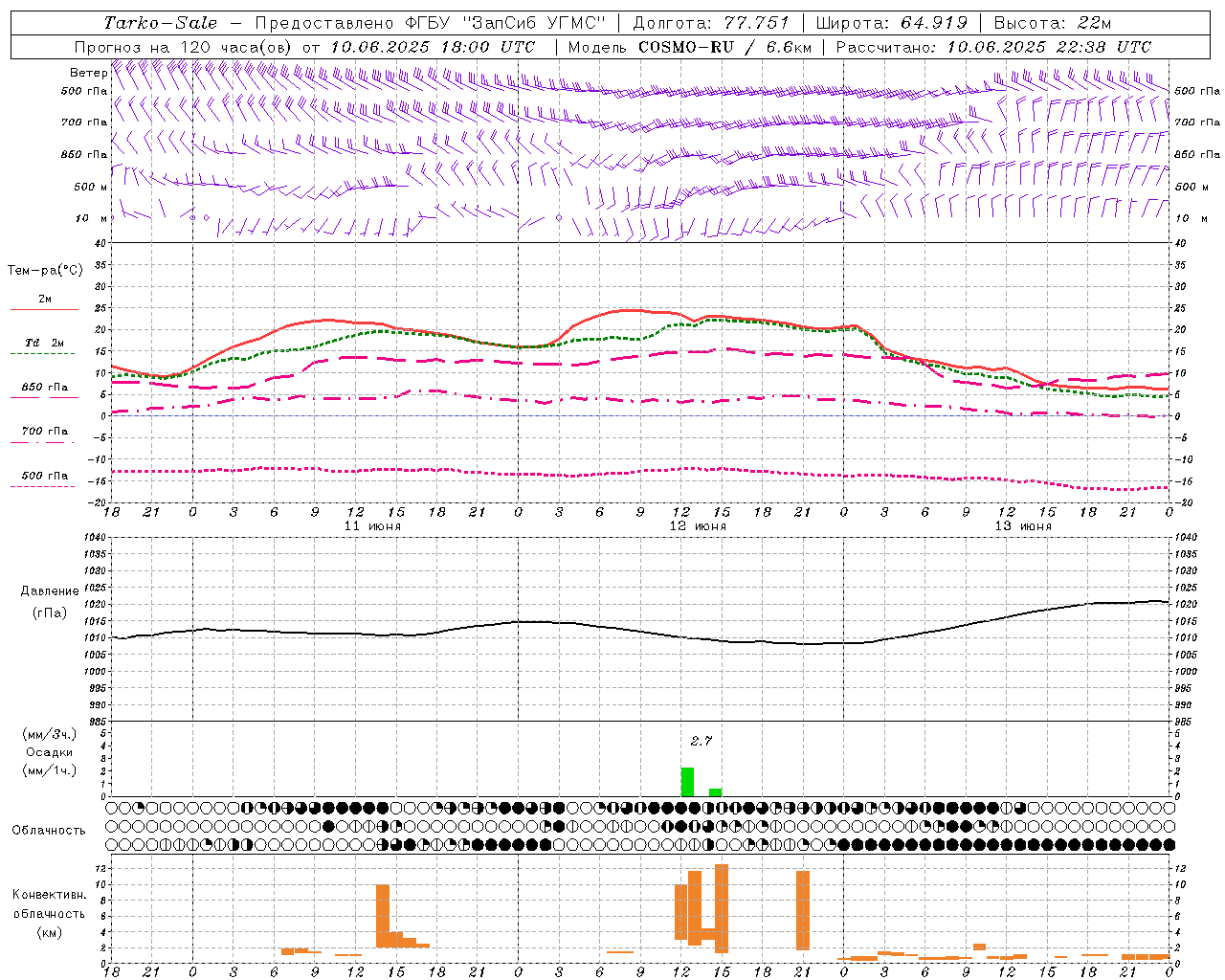Click the 11 июня date label

click(x=372, y=526)
